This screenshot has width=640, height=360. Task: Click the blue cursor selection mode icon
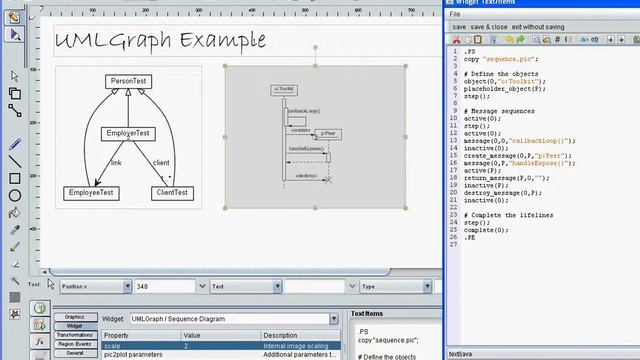click(x=14, y=34)
